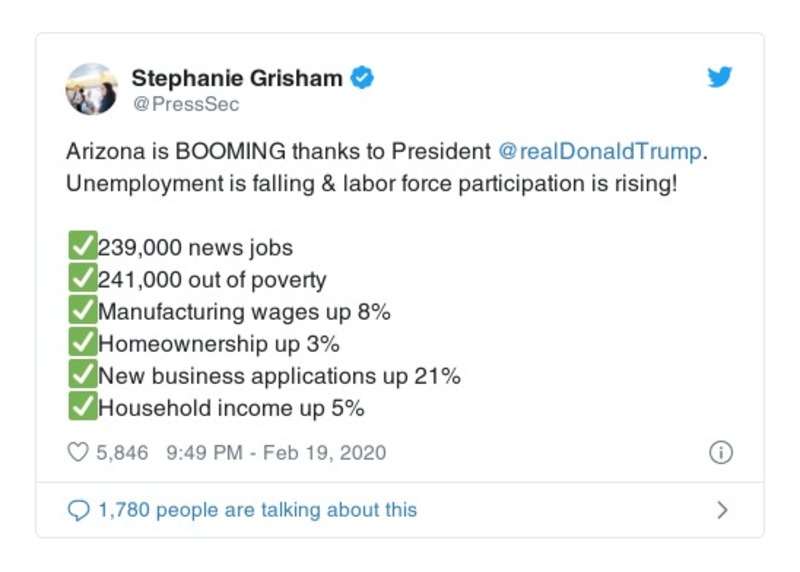Open the 9:49 PM - Feb 19, 2020 timestamp

tap(276, 453)
